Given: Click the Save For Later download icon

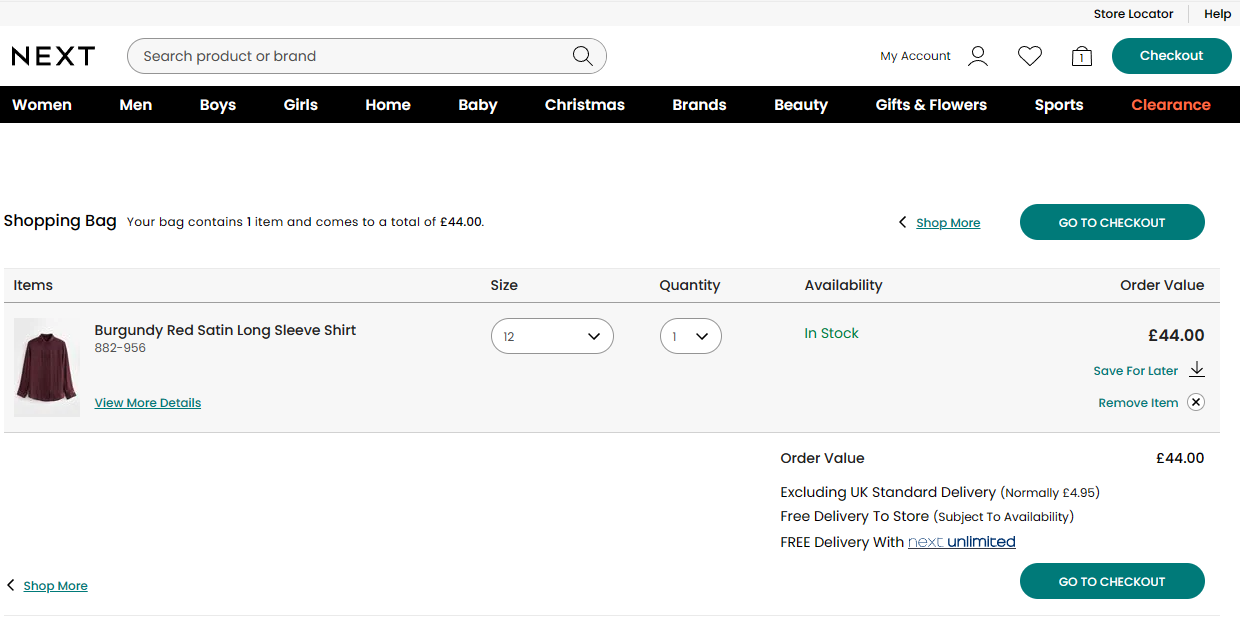Looking at the screenshot, I should (1196, 370).
